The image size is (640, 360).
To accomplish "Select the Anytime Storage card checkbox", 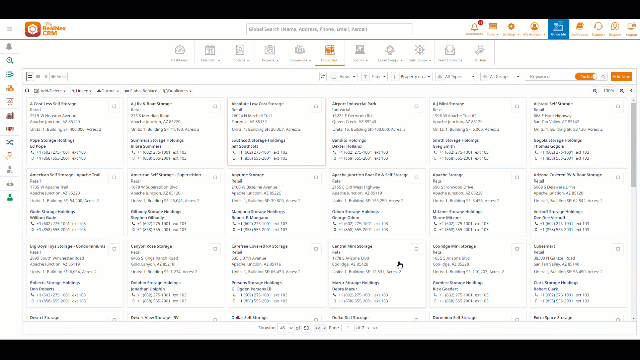I will pos(316,178).
